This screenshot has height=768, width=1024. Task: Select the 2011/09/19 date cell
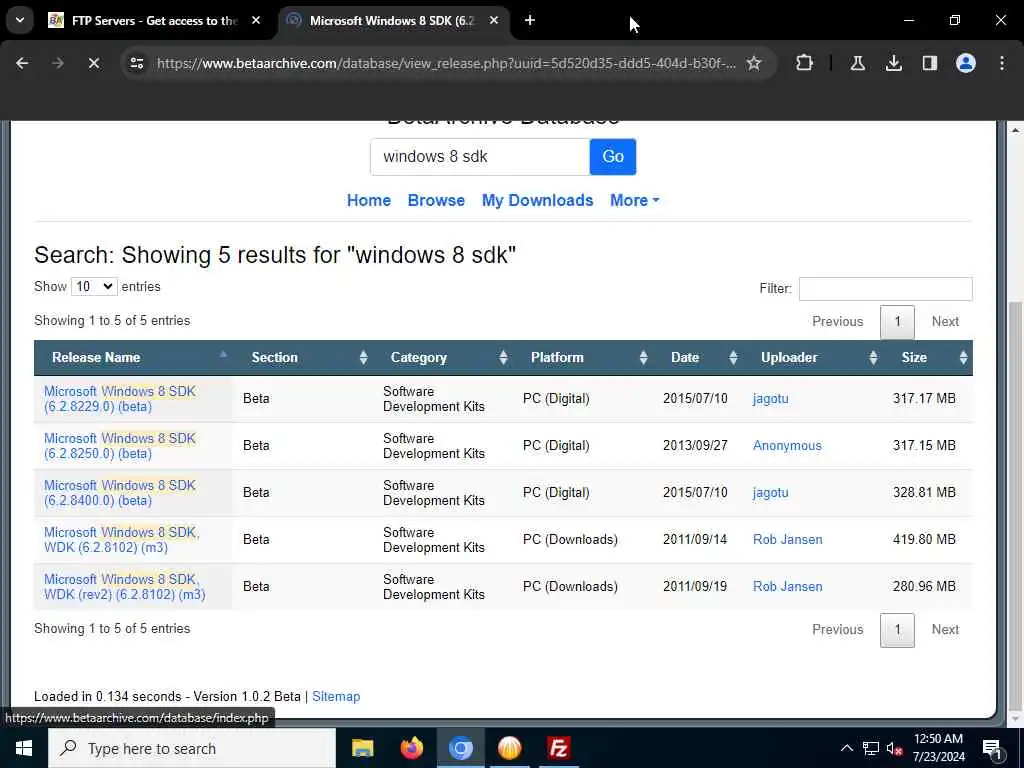pos(695,586)
